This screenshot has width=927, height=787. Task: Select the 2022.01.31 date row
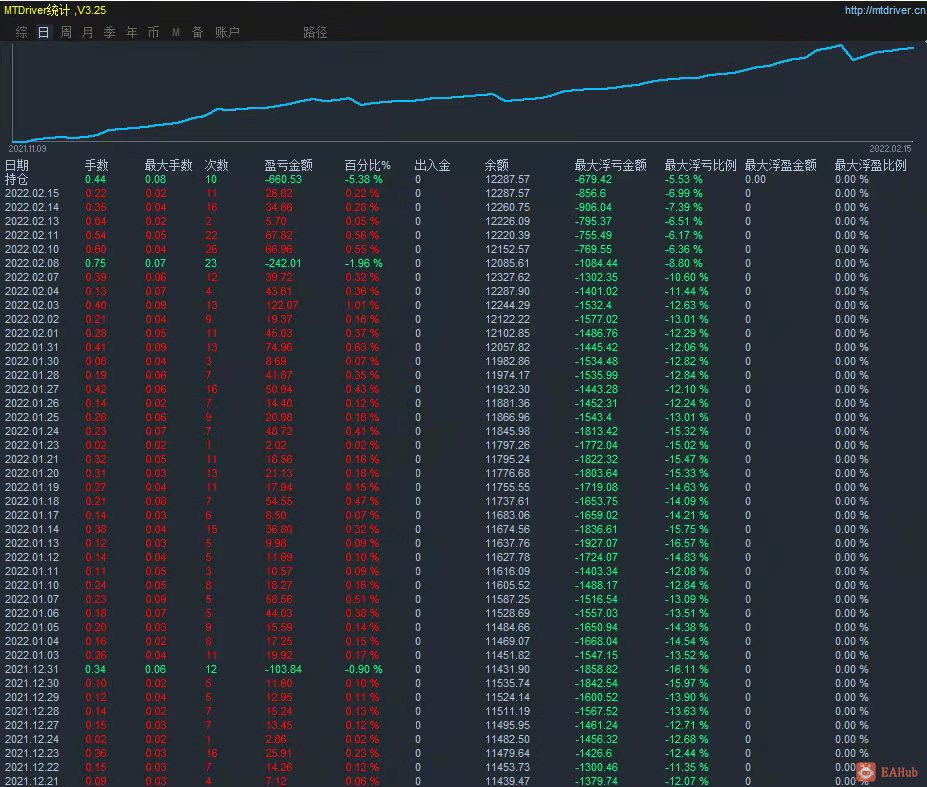click(x=32, y=347)
